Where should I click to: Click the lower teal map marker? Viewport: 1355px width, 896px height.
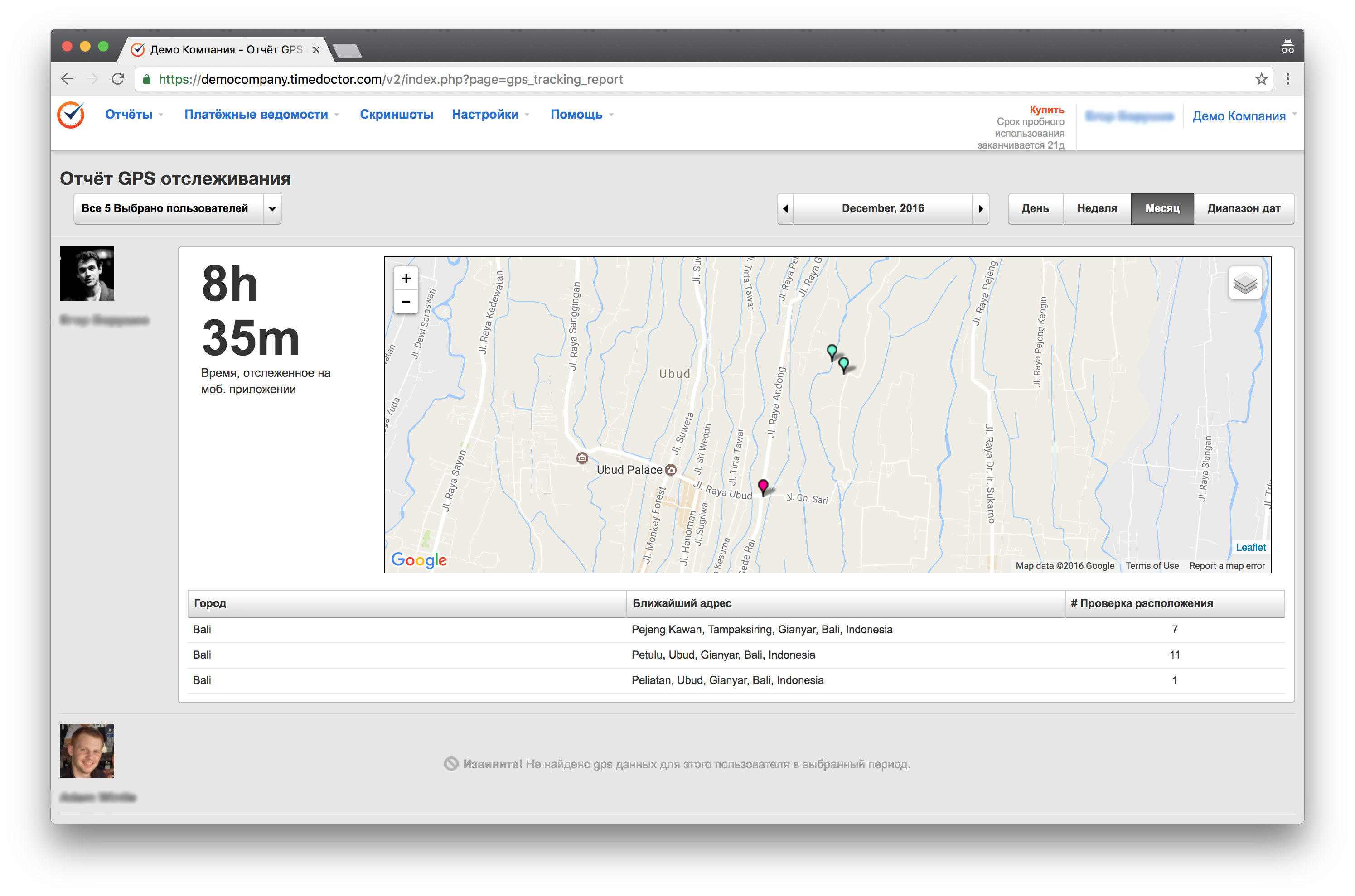[x=844, y=365]
